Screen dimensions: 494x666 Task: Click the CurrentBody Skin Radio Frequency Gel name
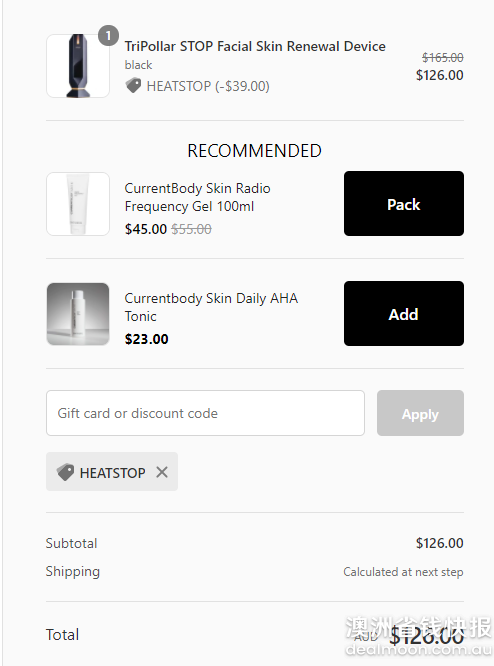tap(198, 197)
